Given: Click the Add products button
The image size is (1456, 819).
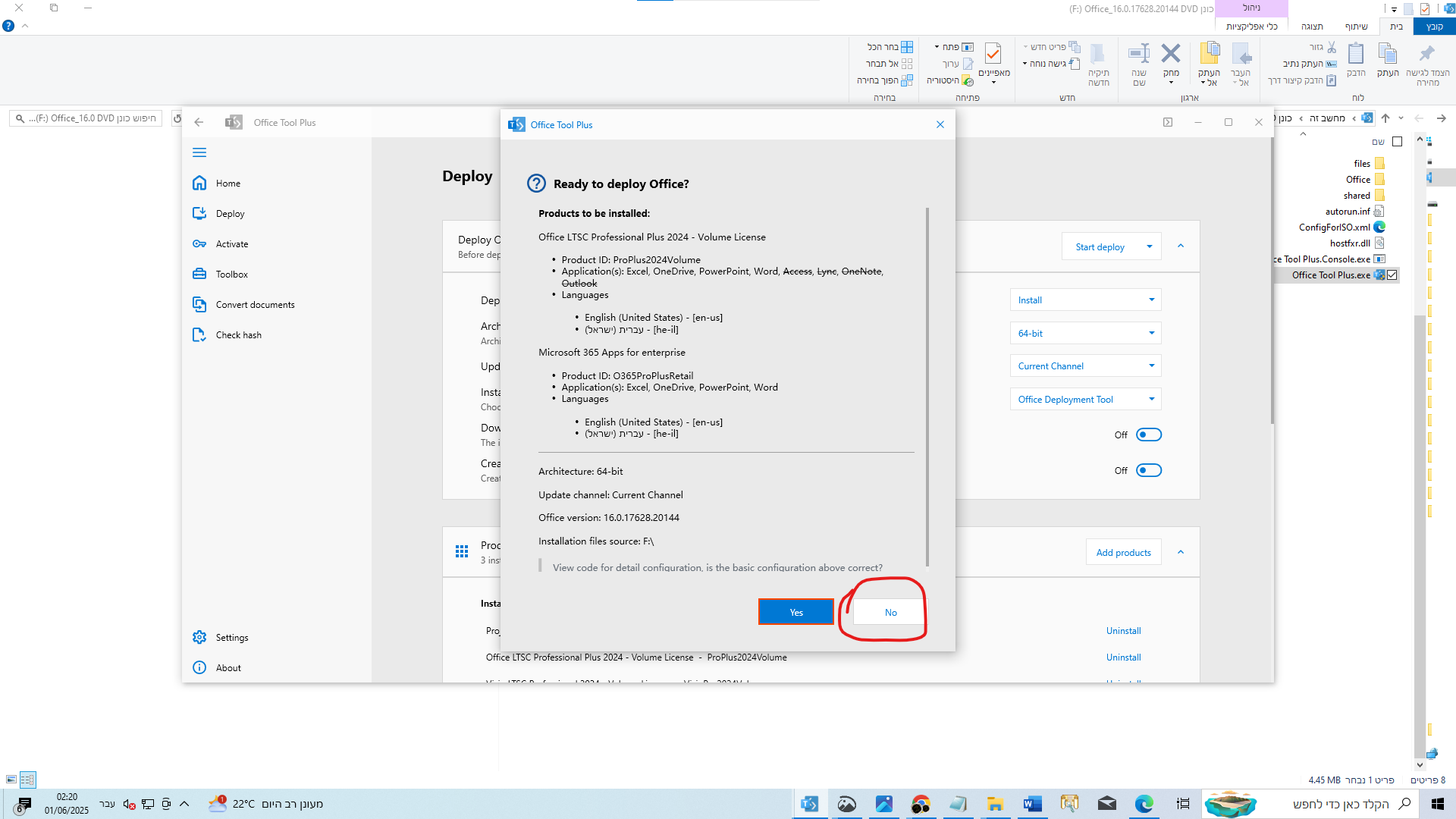Looking at the screenshot, I should pyautogui.click(x=1123, y=552).
